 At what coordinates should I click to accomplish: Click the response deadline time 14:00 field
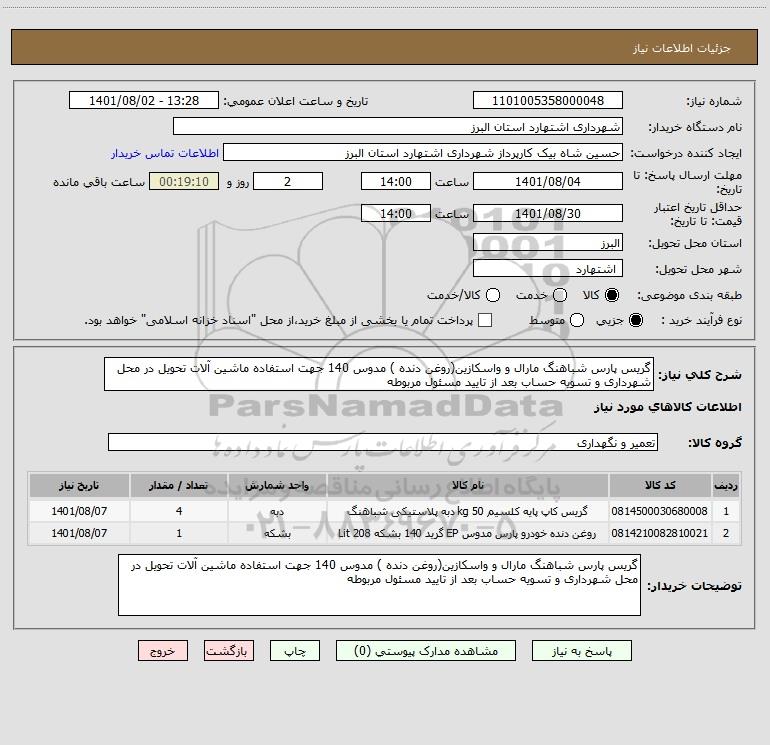coord(396,181)
